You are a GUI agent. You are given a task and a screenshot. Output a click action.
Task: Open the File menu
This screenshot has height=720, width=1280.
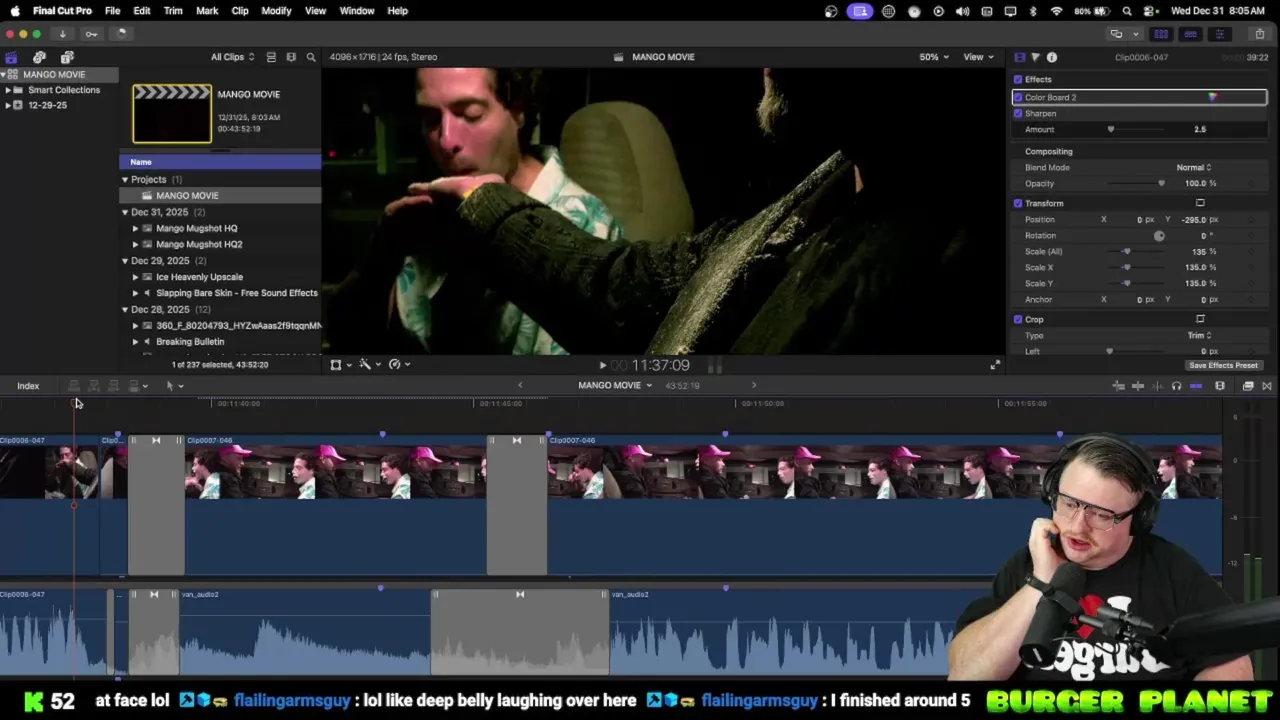[x=112, y=11]
